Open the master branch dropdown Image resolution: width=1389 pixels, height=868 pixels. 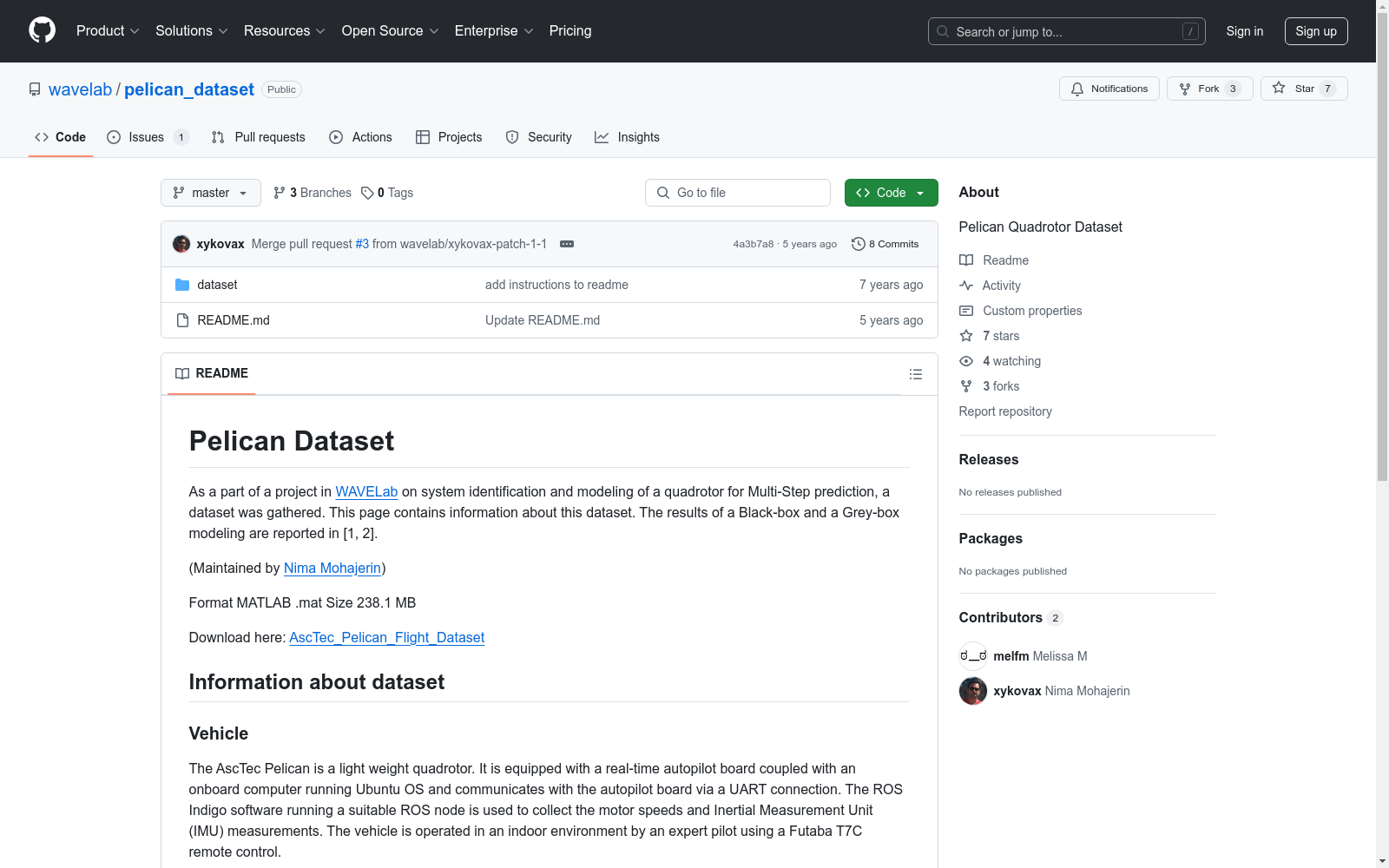pyautogui.click(x=211, y=193)
